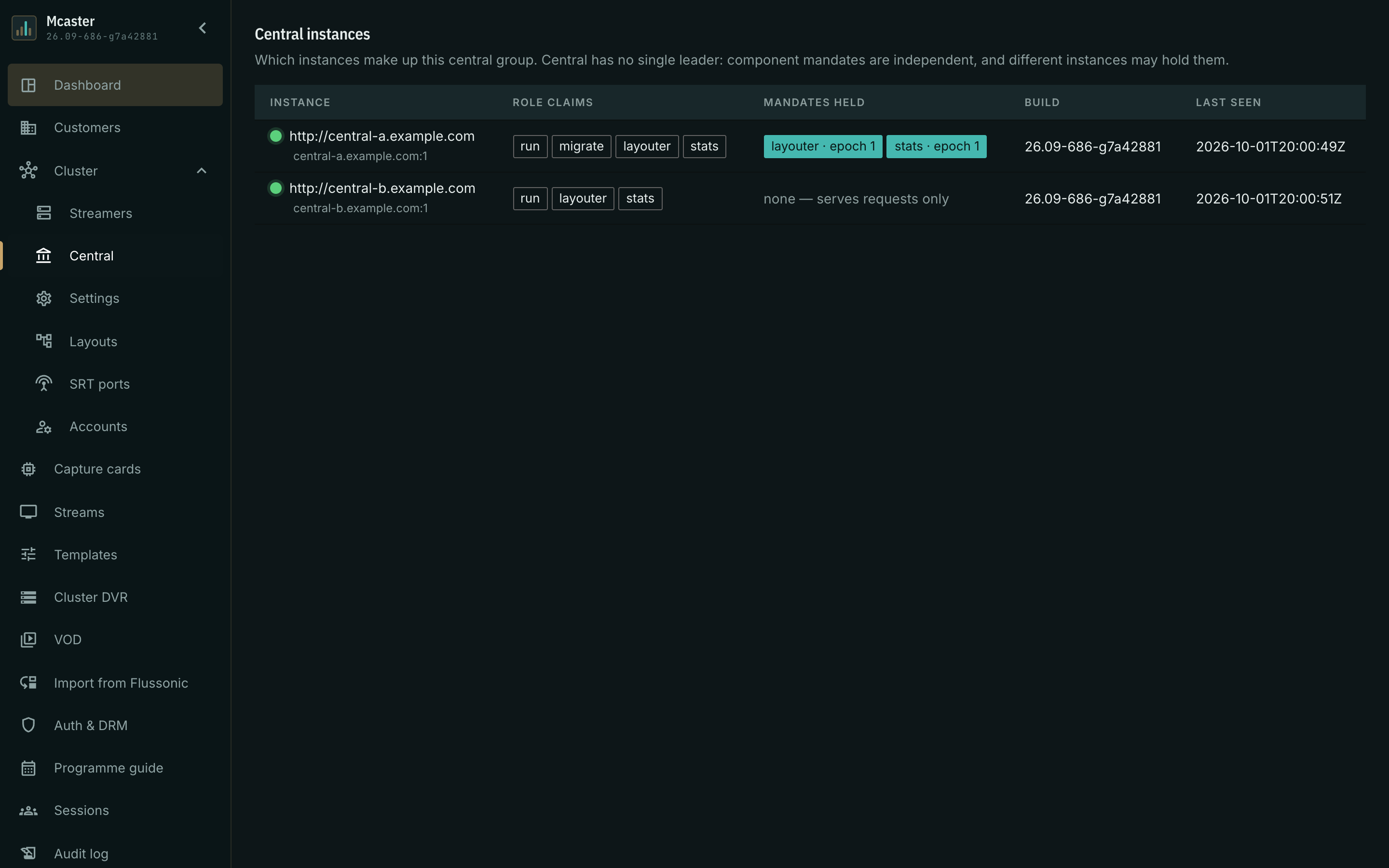Screen dimensions: 1389x868
Task: Open the Dashboard layout icon
Action: click(x=28, y=85)
